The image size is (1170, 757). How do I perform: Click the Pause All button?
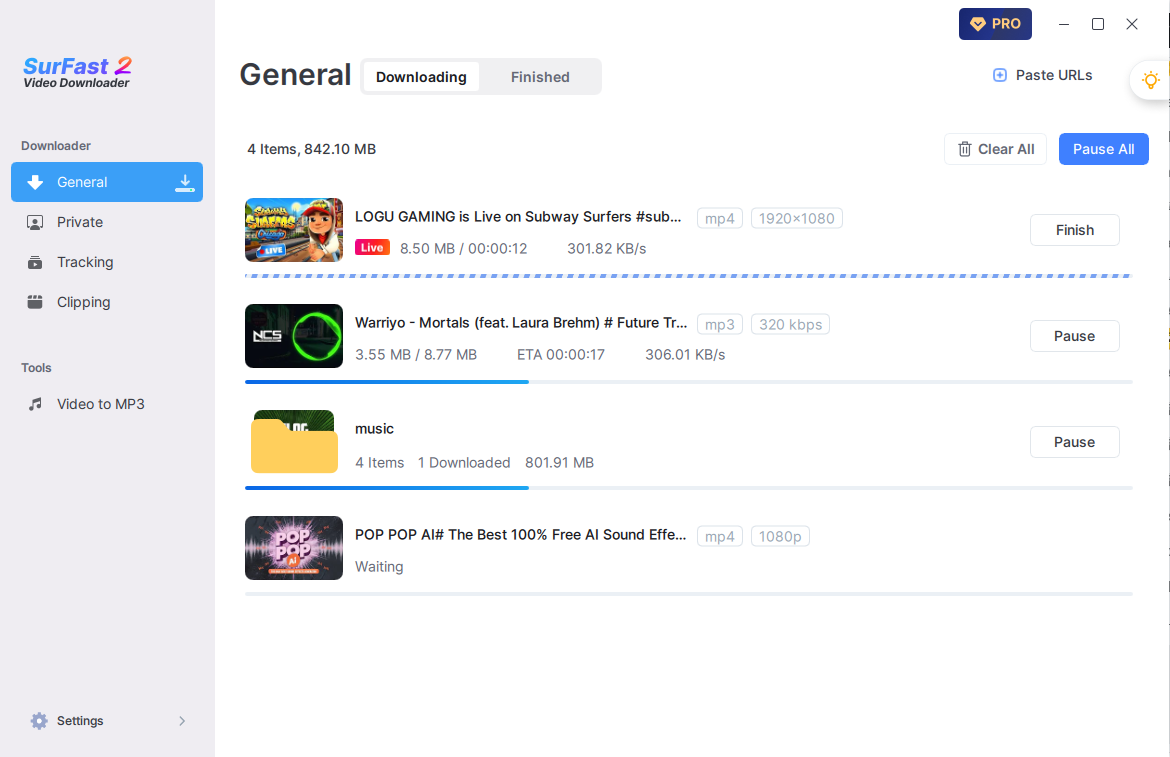click(x=1104, y=149)
